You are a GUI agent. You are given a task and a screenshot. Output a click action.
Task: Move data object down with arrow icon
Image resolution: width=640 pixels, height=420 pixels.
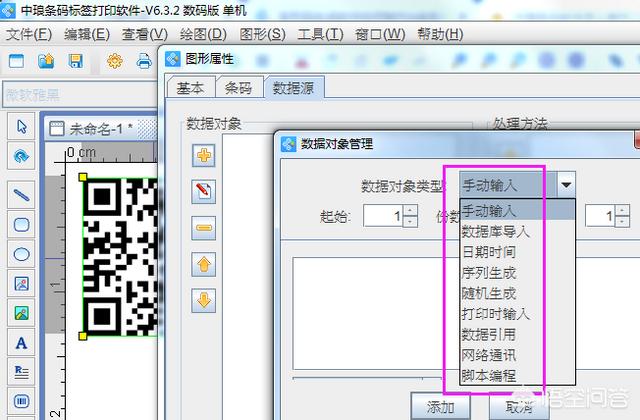coord(204,301)
